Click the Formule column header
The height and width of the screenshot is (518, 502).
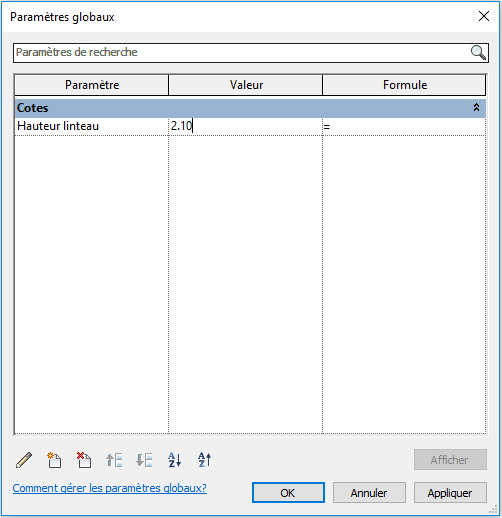coord(404,85)
